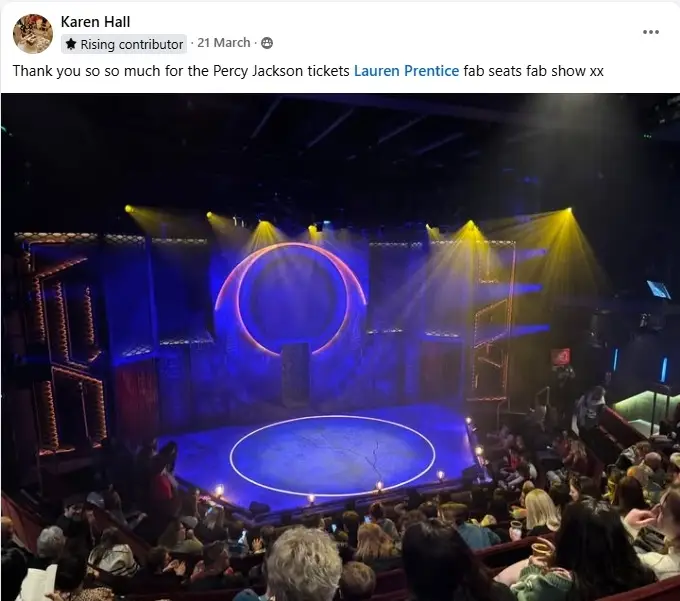Click the 'fab seats fab show xx' text
This screenshot has height=601, width=680.
[x=533, y=71]
